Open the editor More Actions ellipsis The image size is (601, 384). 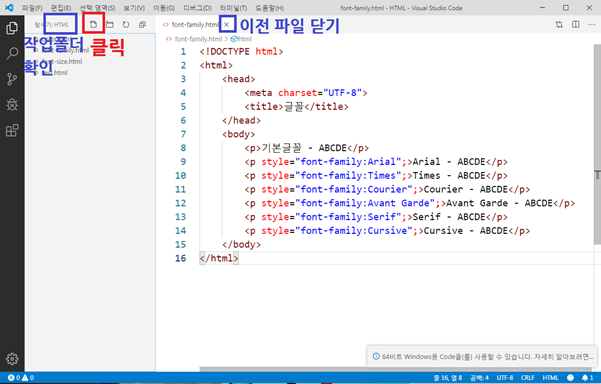pos(591,25)
